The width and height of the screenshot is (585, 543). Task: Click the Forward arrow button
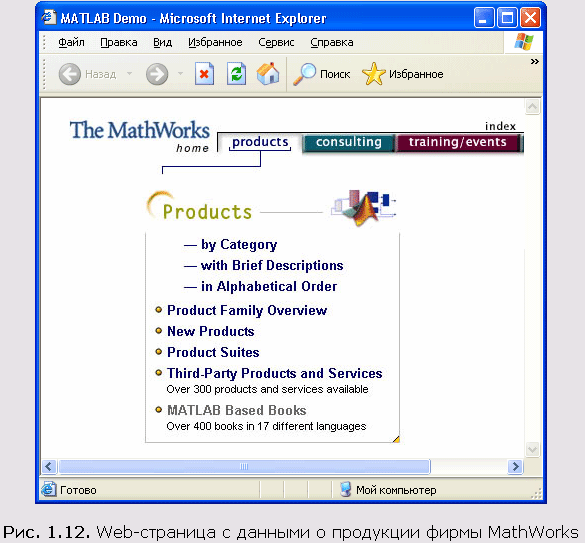click(x=157, y=74)
